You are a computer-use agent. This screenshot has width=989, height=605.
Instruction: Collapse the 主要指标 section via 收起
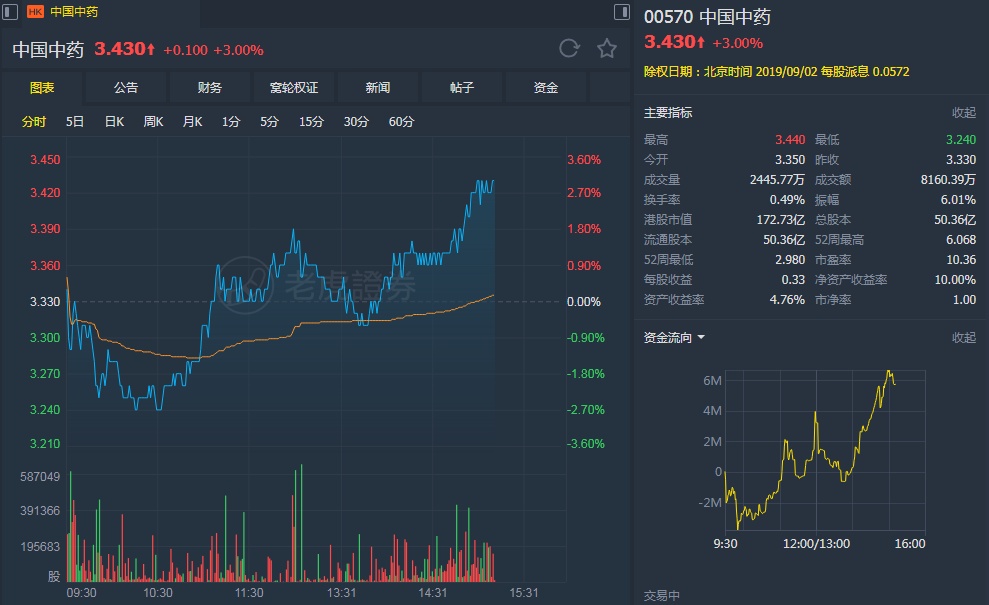pyautogui.click(x=964, y=113)
